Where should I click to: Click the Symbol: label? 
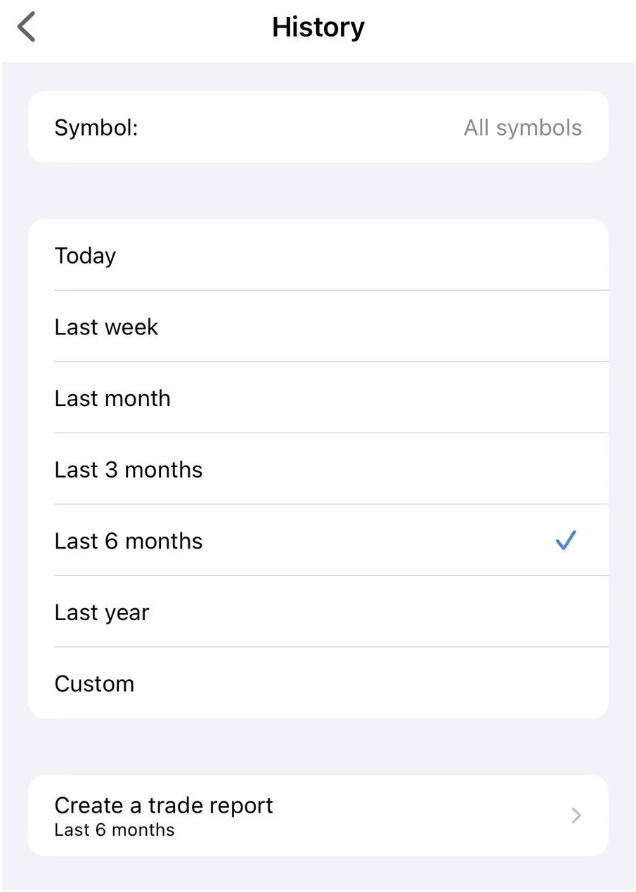coord(96,128)
